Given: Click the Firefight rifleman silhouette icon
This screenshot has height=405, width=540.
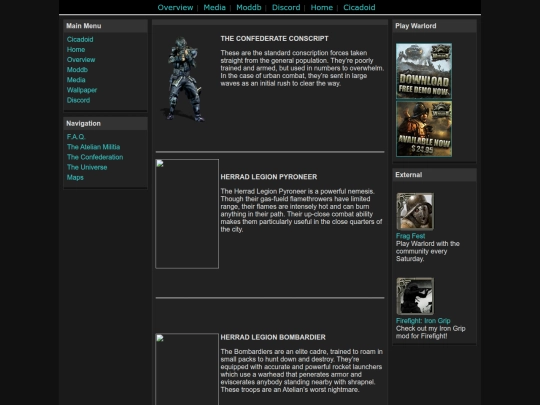Looking at the screenshot, I should pyautogui.click(x=415, y=296).
